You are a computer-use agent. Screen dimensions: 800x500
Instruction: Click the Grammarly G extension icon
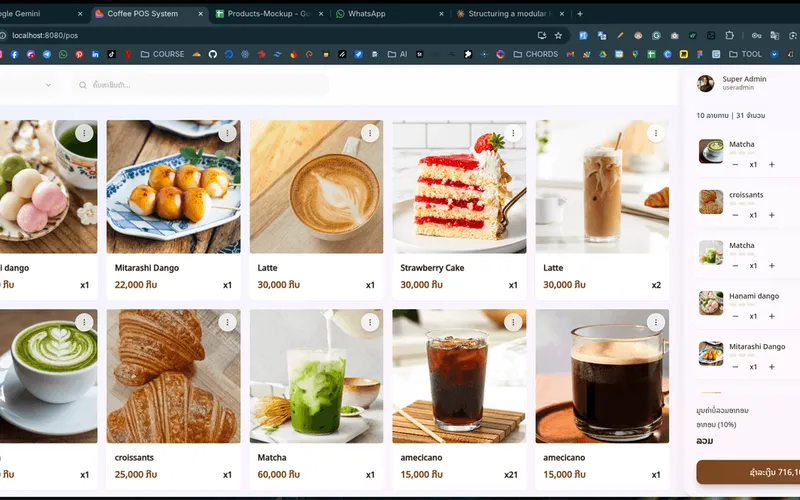[x=656, y=35]
